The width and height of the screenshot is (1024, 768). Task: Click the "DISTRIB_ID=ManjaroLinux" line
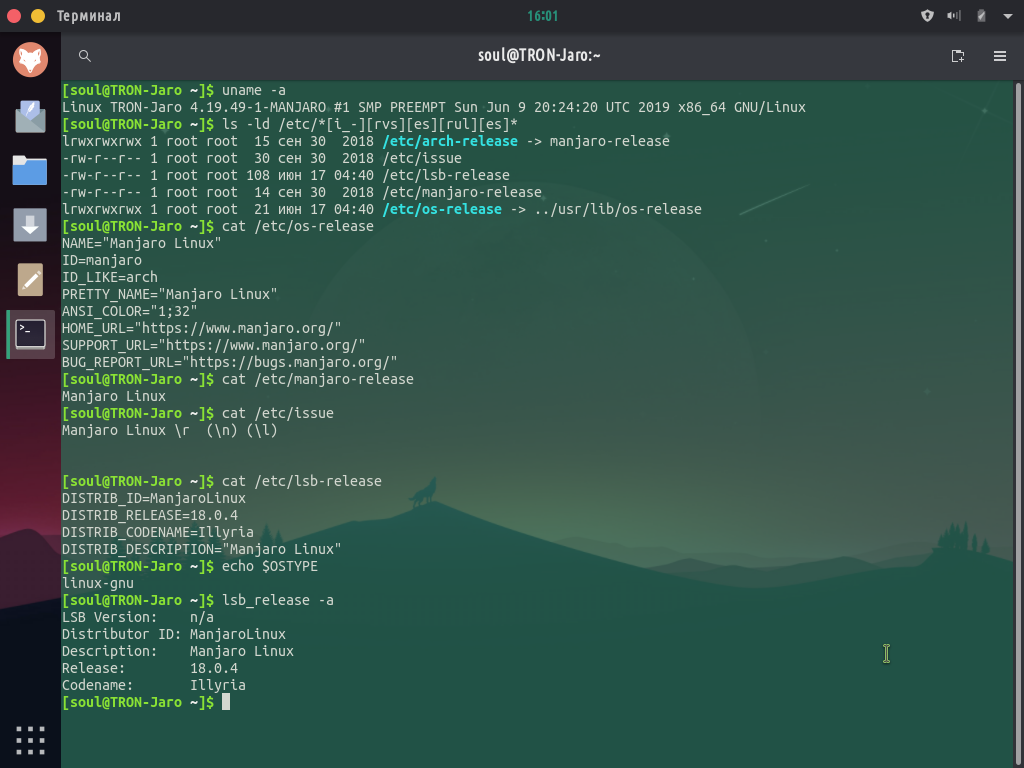(x=154, y=498)
